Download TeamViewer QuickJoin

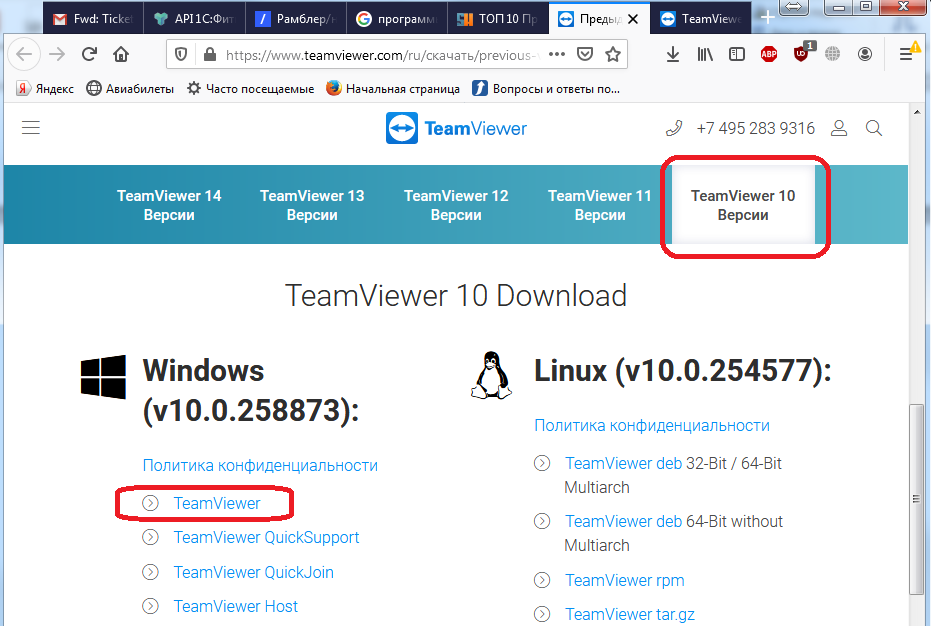254,572
